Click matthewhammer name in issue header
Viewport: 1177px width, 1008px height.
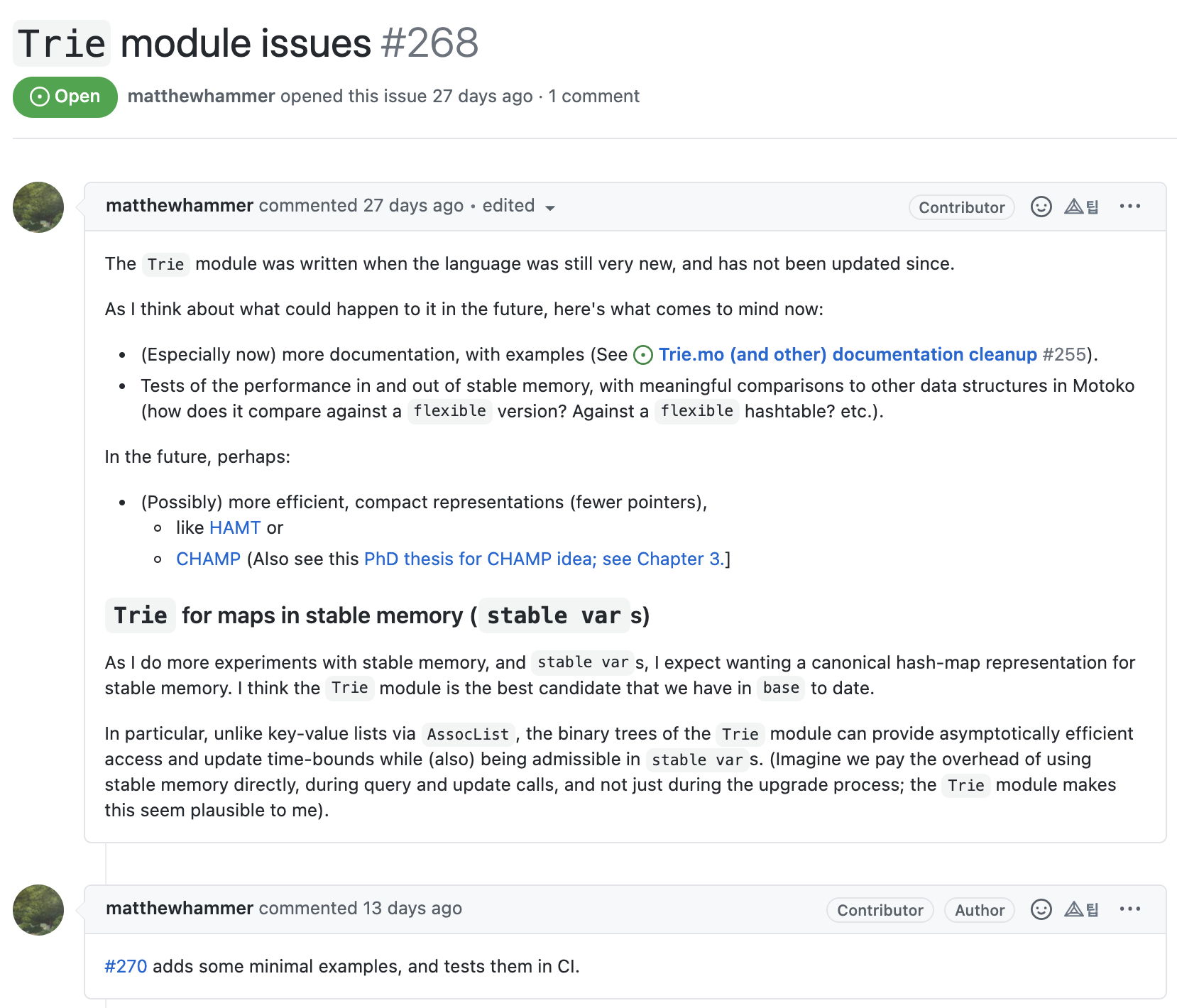point(201,96)
